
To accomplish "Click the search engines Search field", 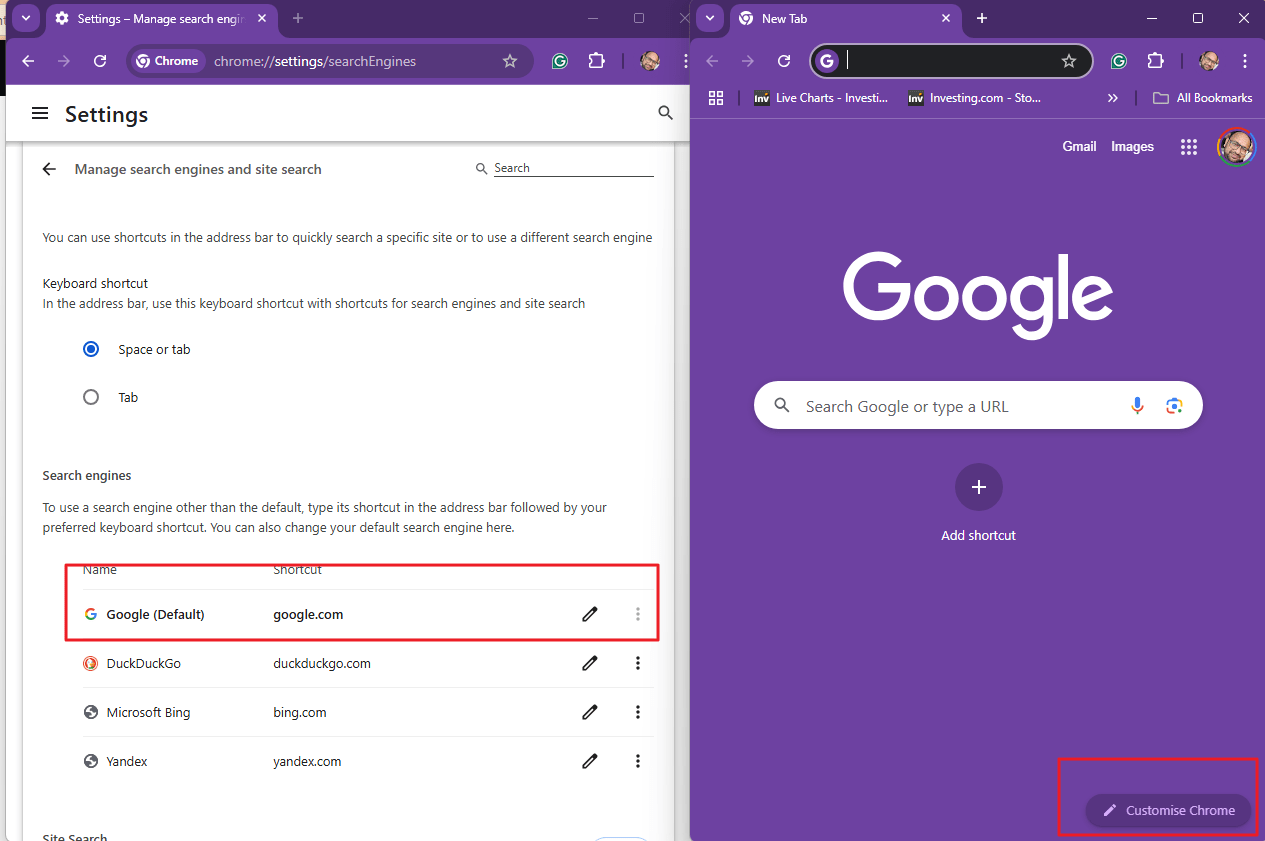I will pyautogui.click(x=573, y=168).
